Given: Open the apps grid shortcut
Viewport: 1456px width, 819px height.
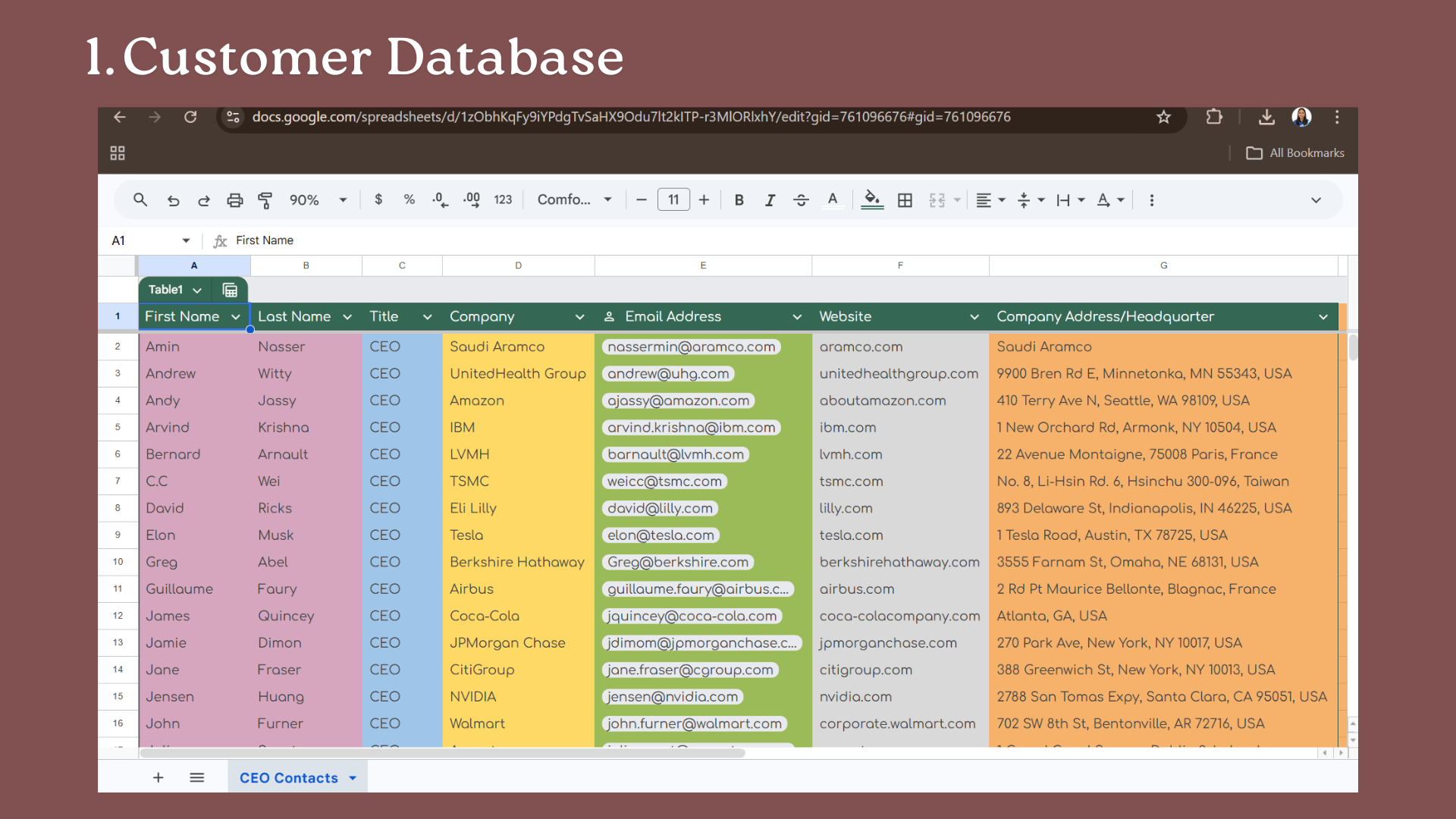Looking at the screenshot, I should [x=118, y=153].
